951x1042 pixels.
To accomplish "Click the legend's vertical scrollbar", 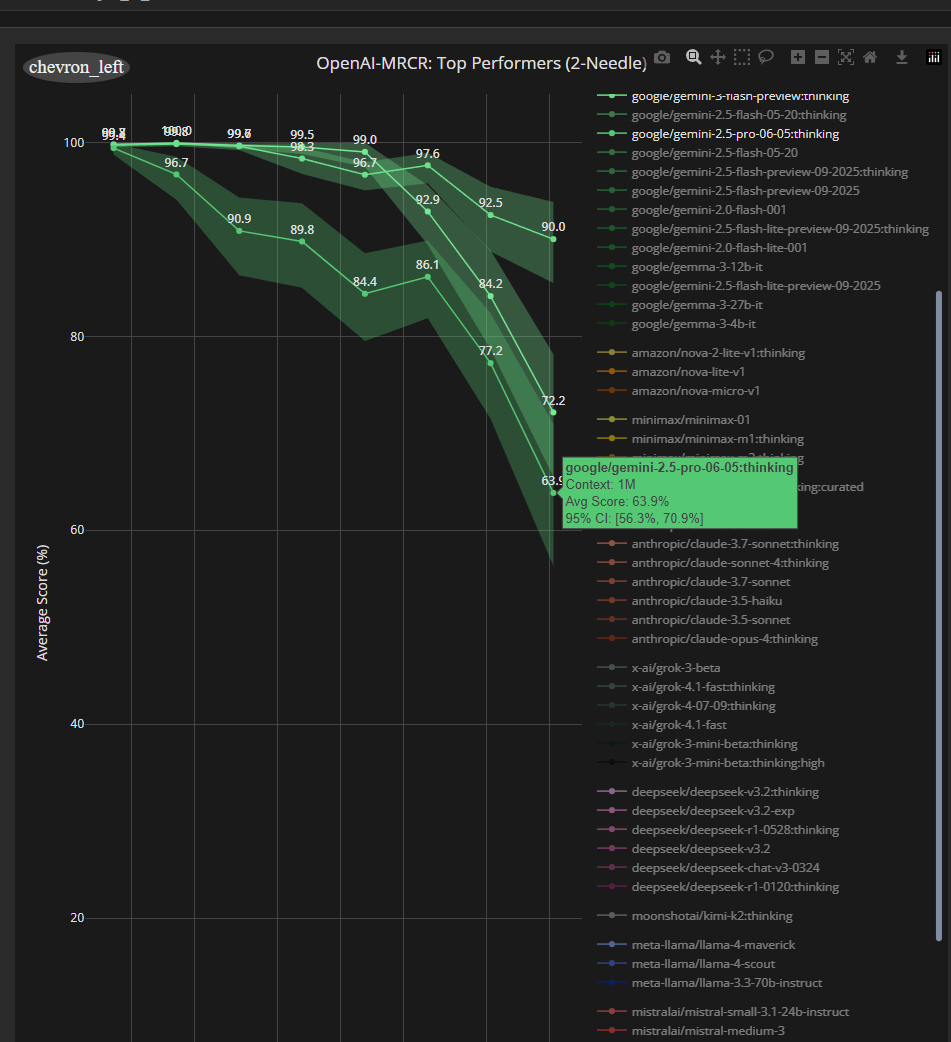I will click(x=938, y=614).
